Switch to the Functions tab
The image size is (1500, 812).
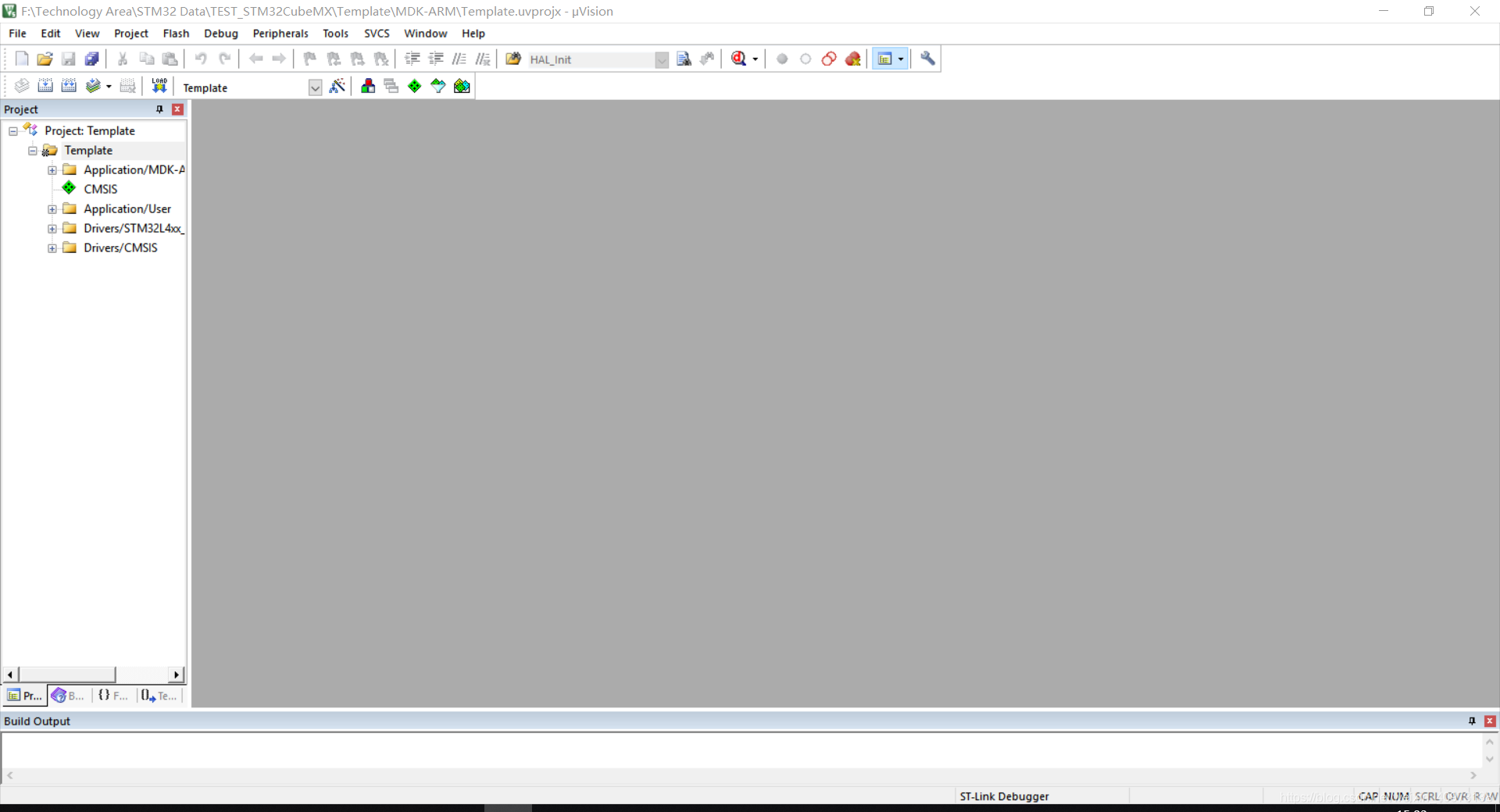click(113, 696)
